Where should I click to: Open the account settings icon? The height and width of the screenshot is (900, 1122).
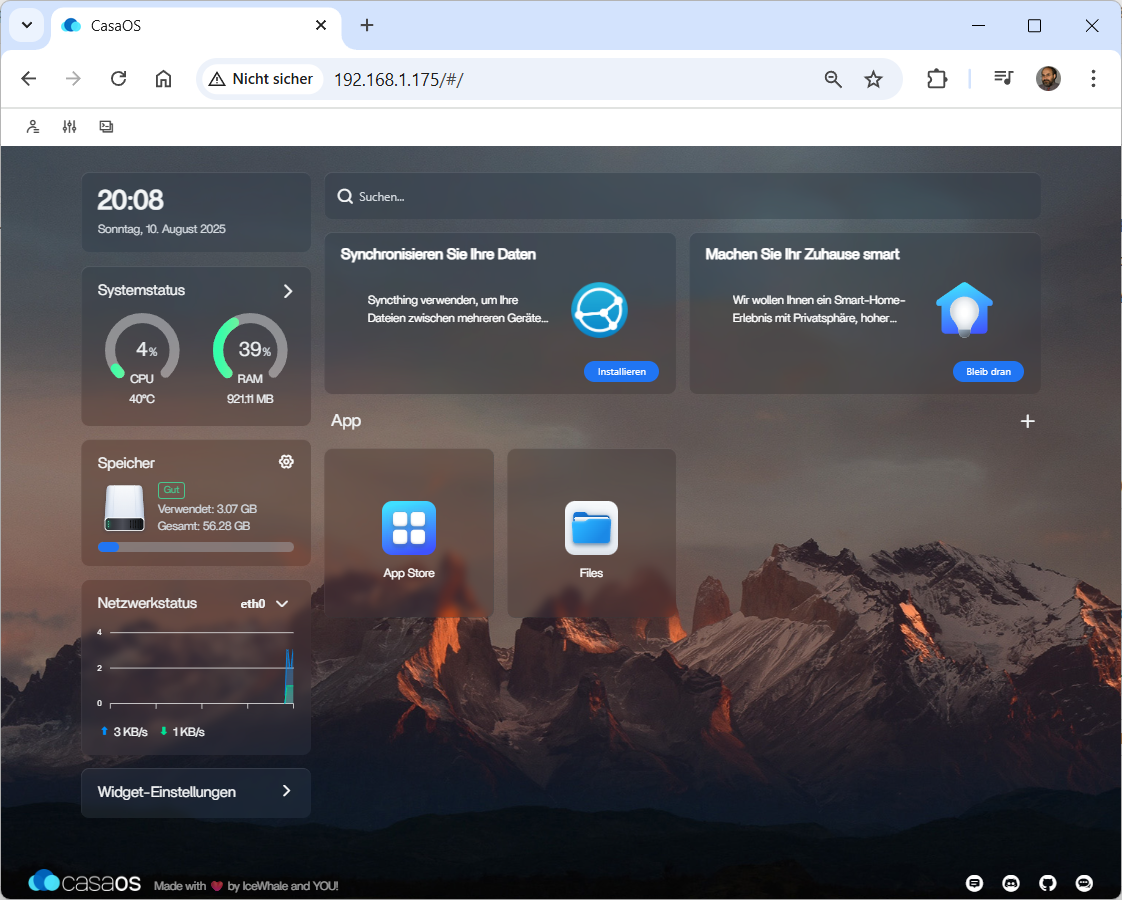click(33, 127)
